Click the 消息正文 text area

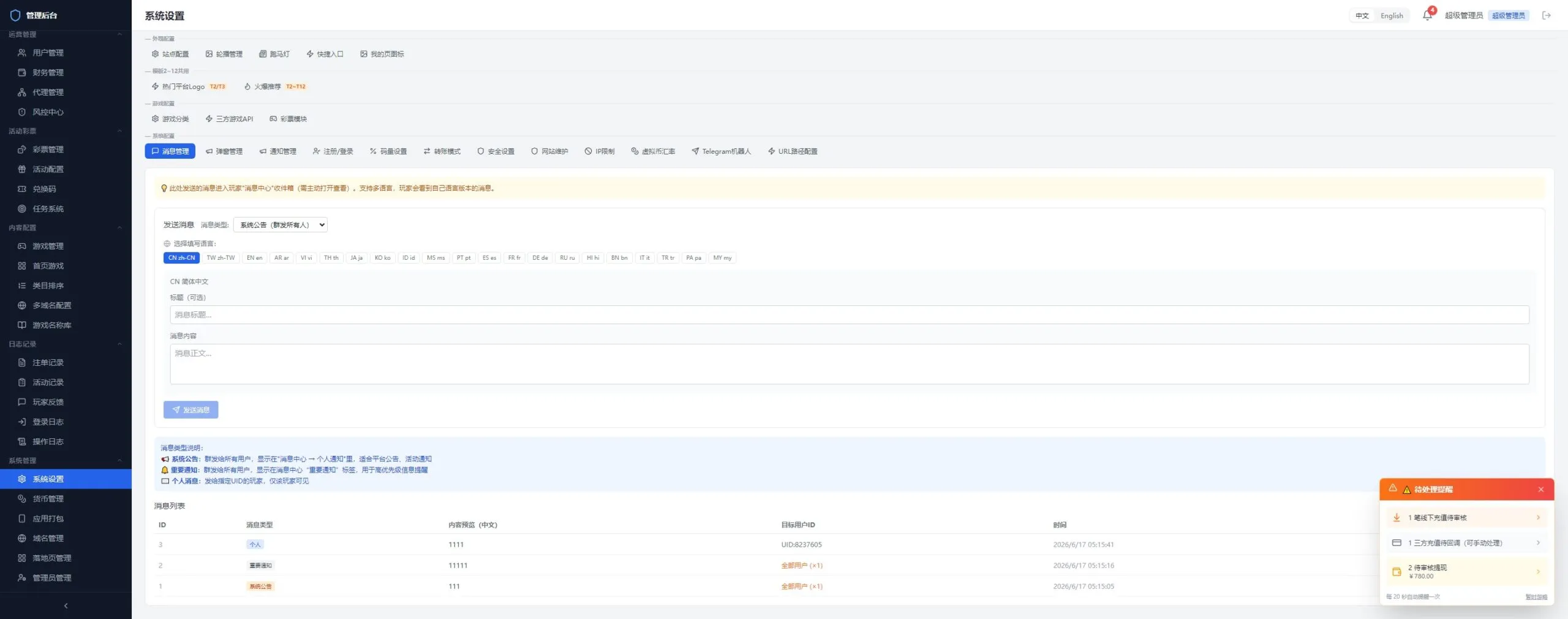tap(849, 364)
